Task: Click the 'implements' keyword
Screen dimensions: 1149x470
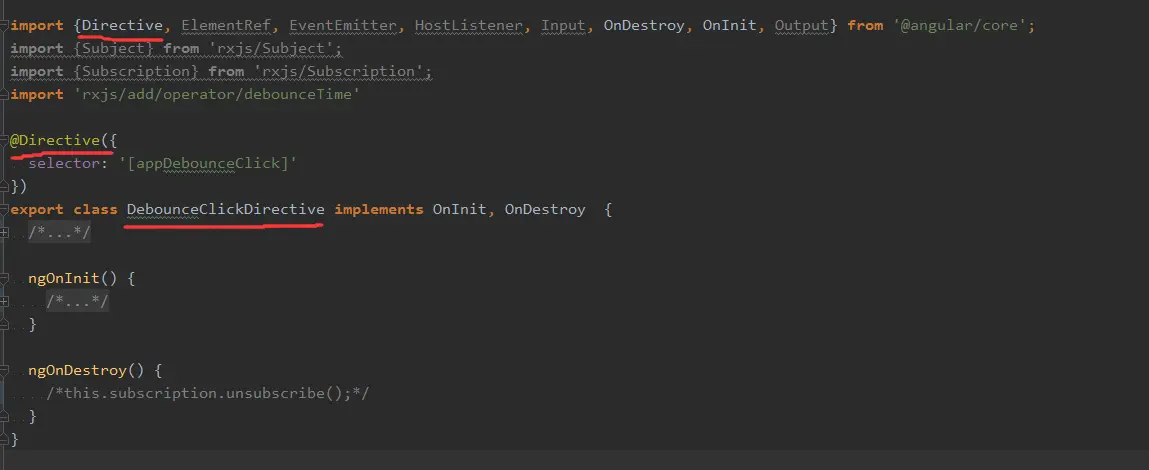Action: click(379, 209)
